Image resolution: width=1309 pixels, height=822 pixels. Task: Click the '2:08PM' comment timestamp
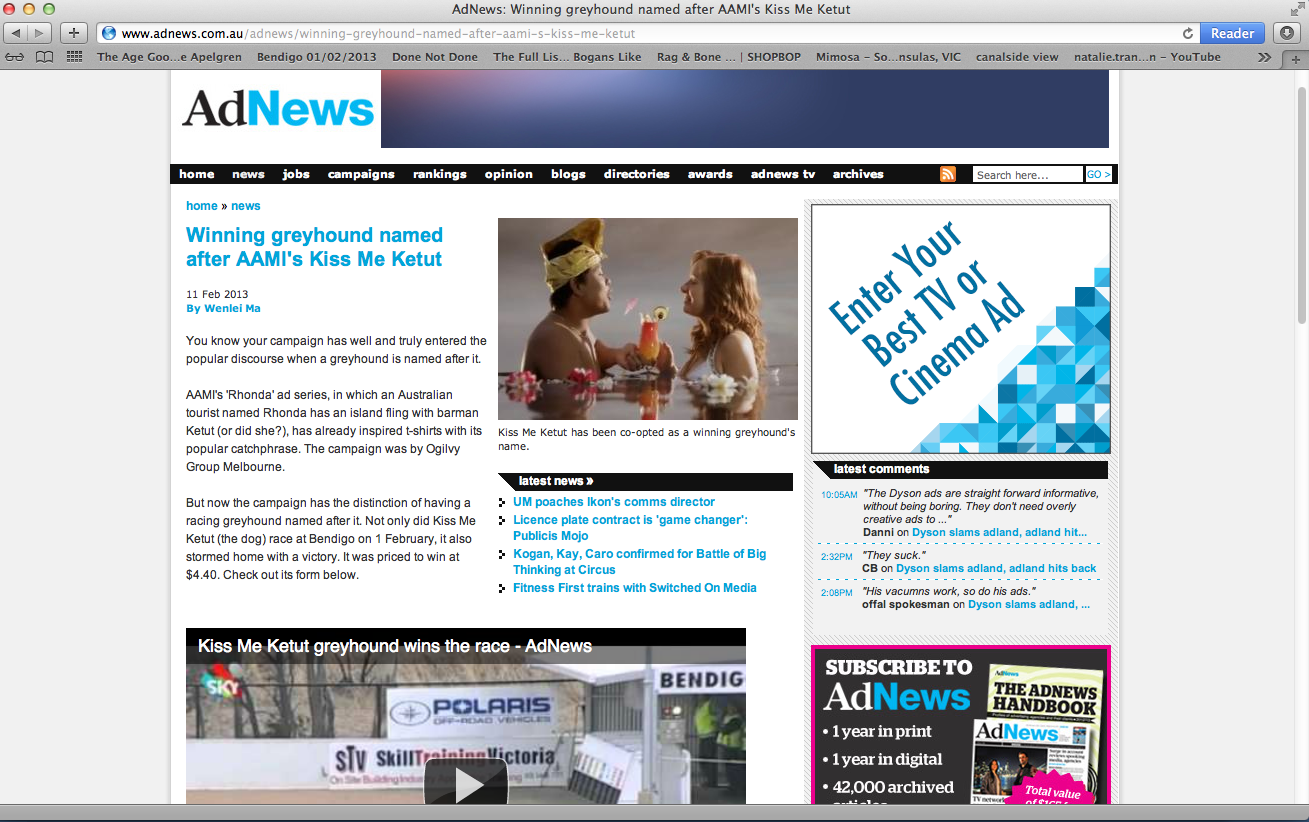point(837,592)
